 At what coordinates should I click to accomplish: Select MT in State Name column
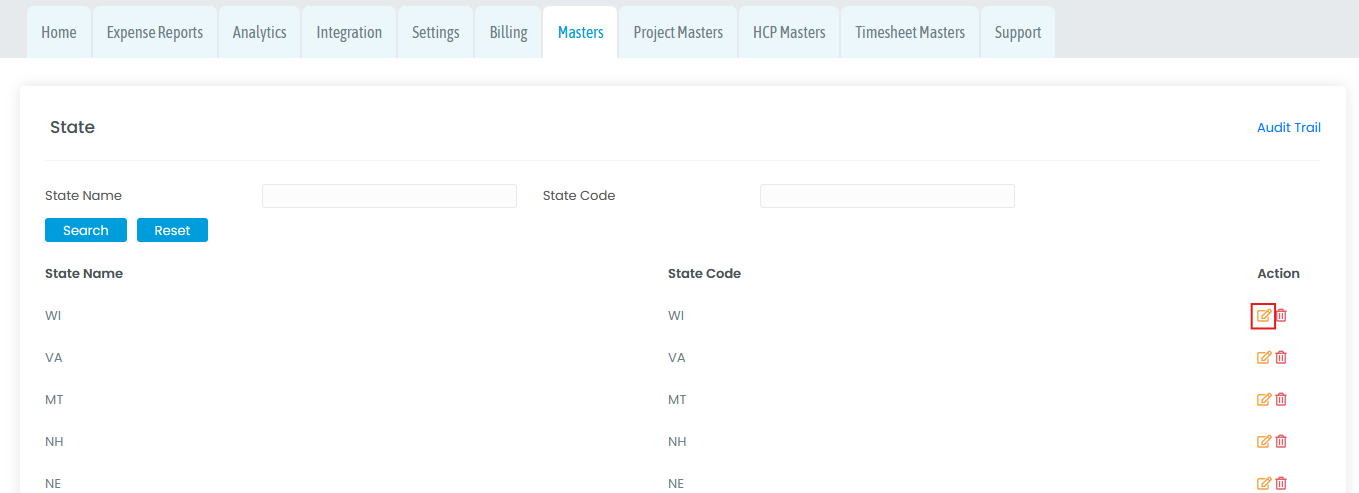(x=54, y=400)
